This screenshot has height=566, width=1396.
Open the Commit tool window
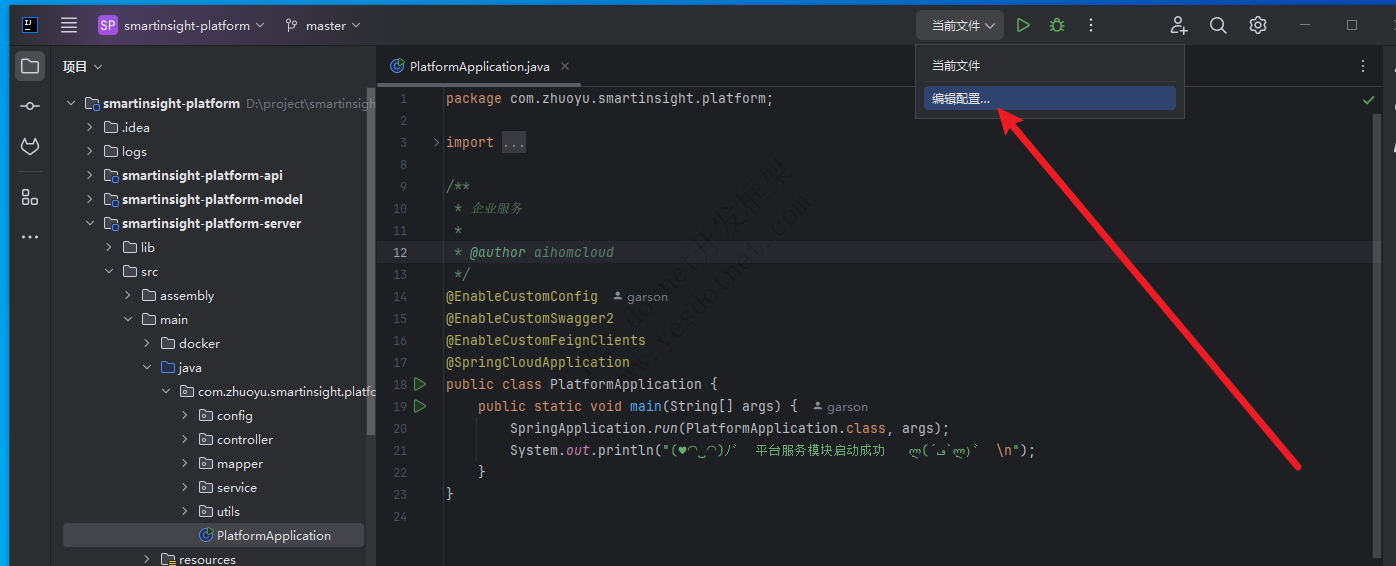(x=30, y=106)
